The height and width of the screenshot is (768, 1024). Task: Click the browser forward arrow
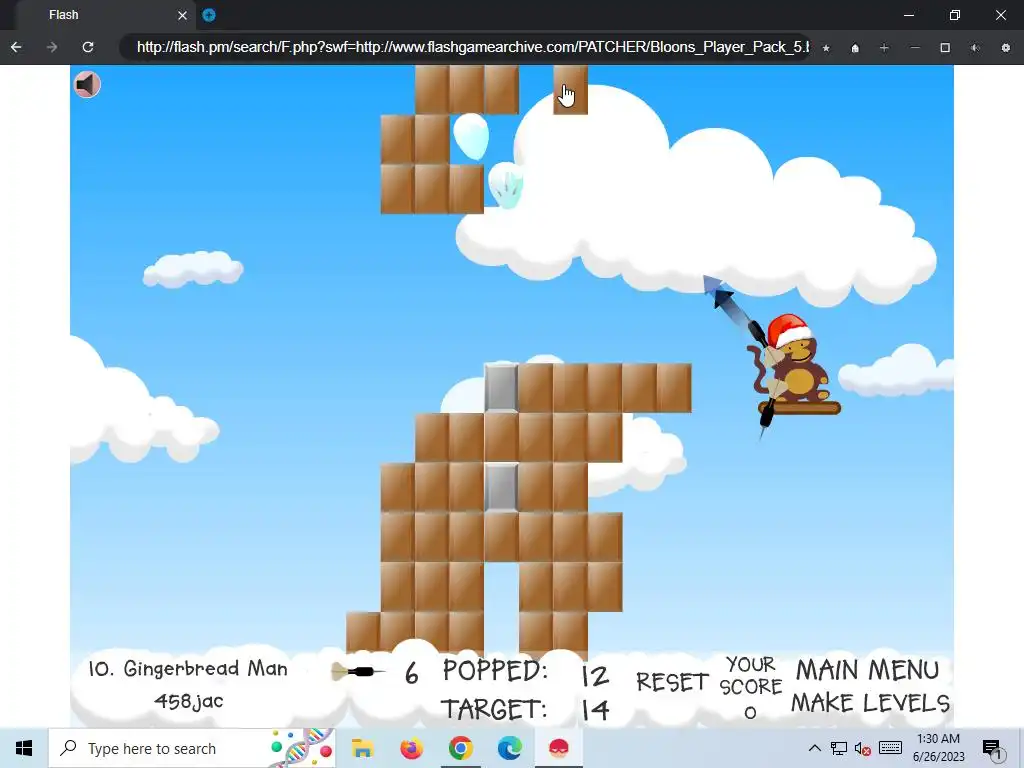(52, 47)
